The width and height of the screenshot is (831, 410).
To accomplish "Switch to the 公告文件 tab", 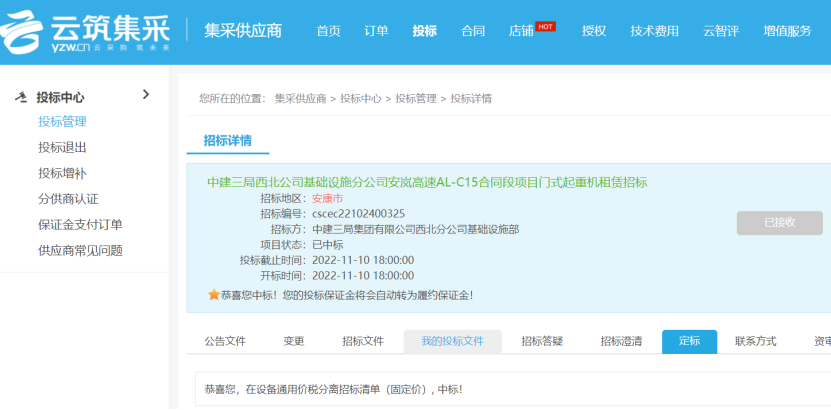I will tap(225, 342).
